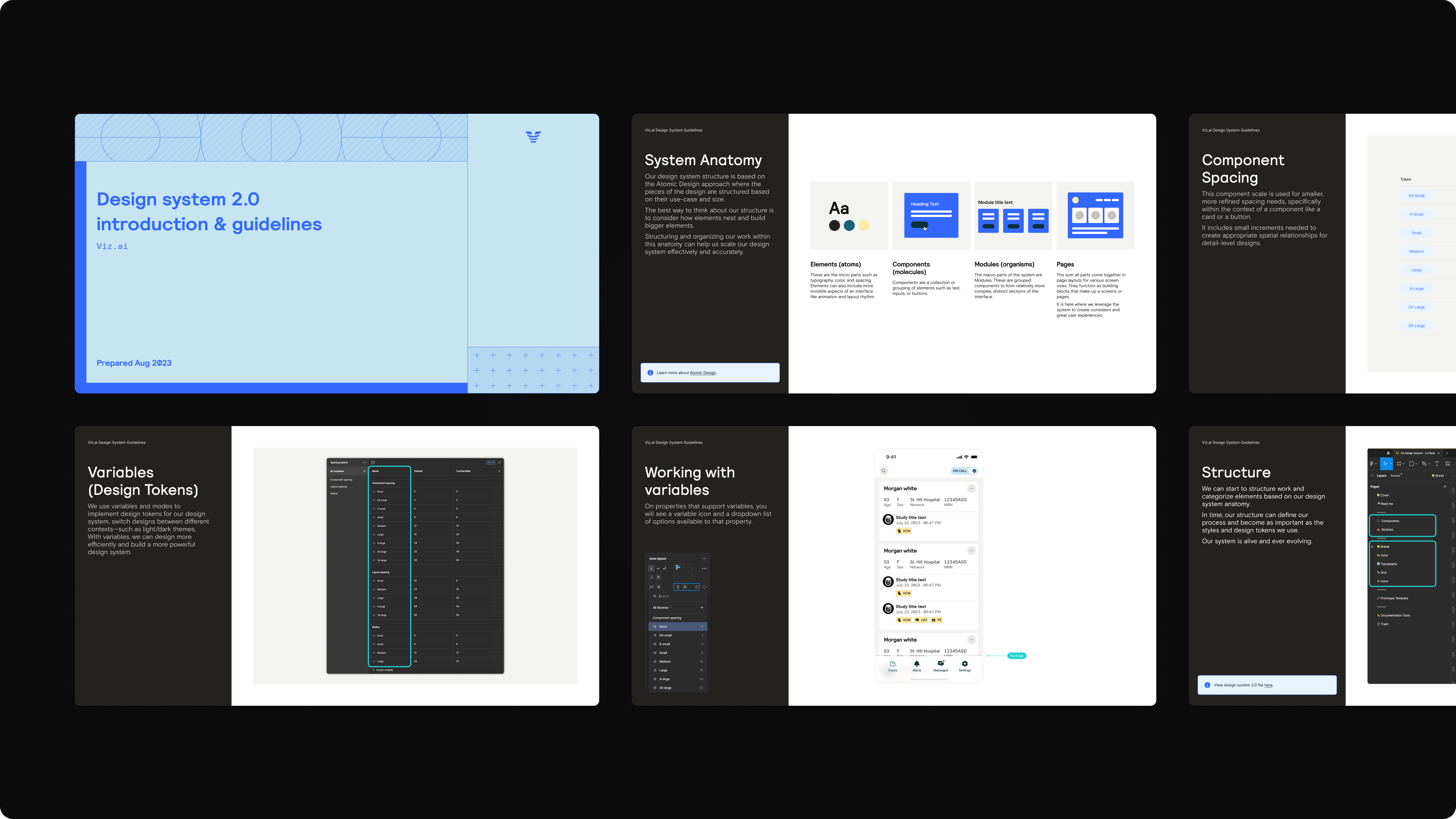Click the Beta badge in the variables window

pos(490,462)
